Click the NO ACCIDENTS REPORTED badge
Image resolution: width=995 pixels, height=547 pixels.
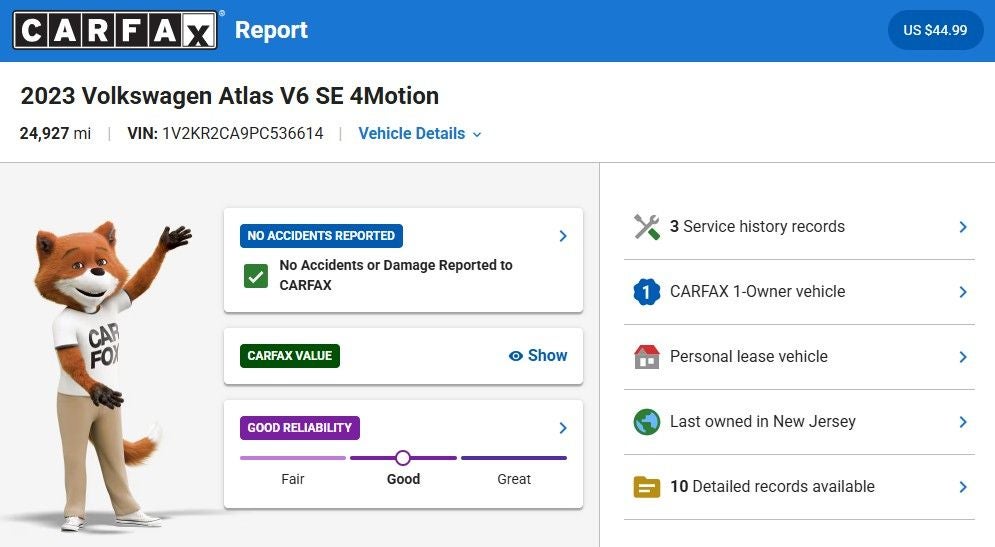[x=321, y=236]
